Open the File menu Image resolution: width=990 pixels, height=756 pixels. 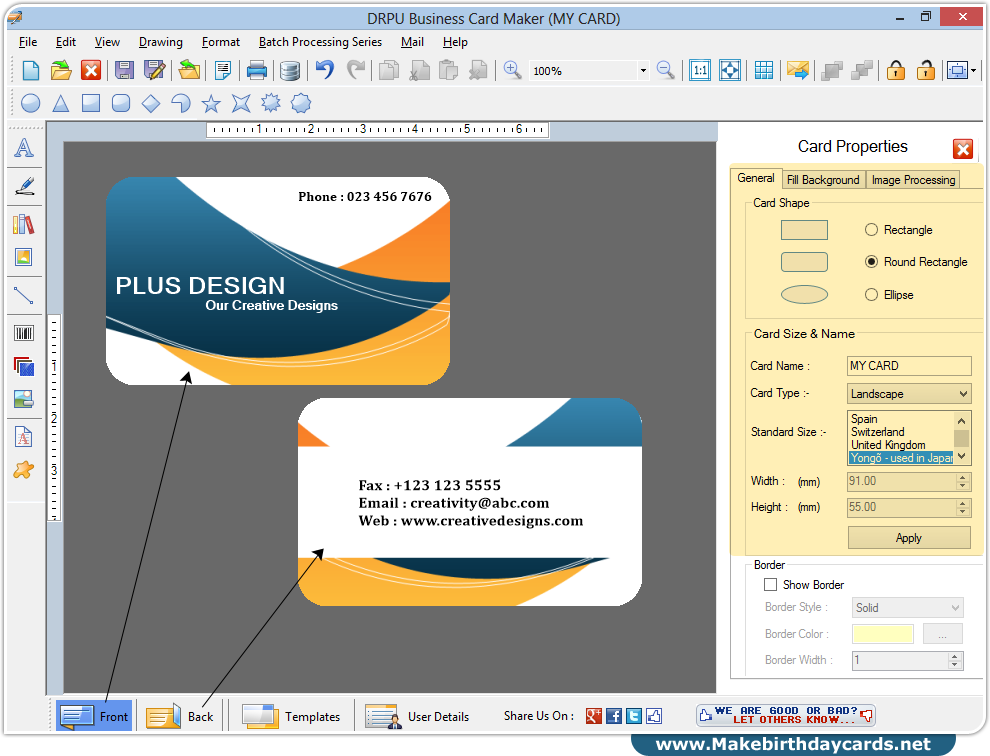click(x=28, y=42)
